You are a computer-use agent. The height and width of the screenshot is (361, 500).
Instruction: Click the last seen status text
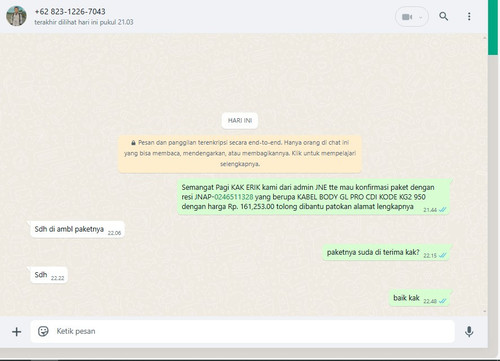pos(84,22)
